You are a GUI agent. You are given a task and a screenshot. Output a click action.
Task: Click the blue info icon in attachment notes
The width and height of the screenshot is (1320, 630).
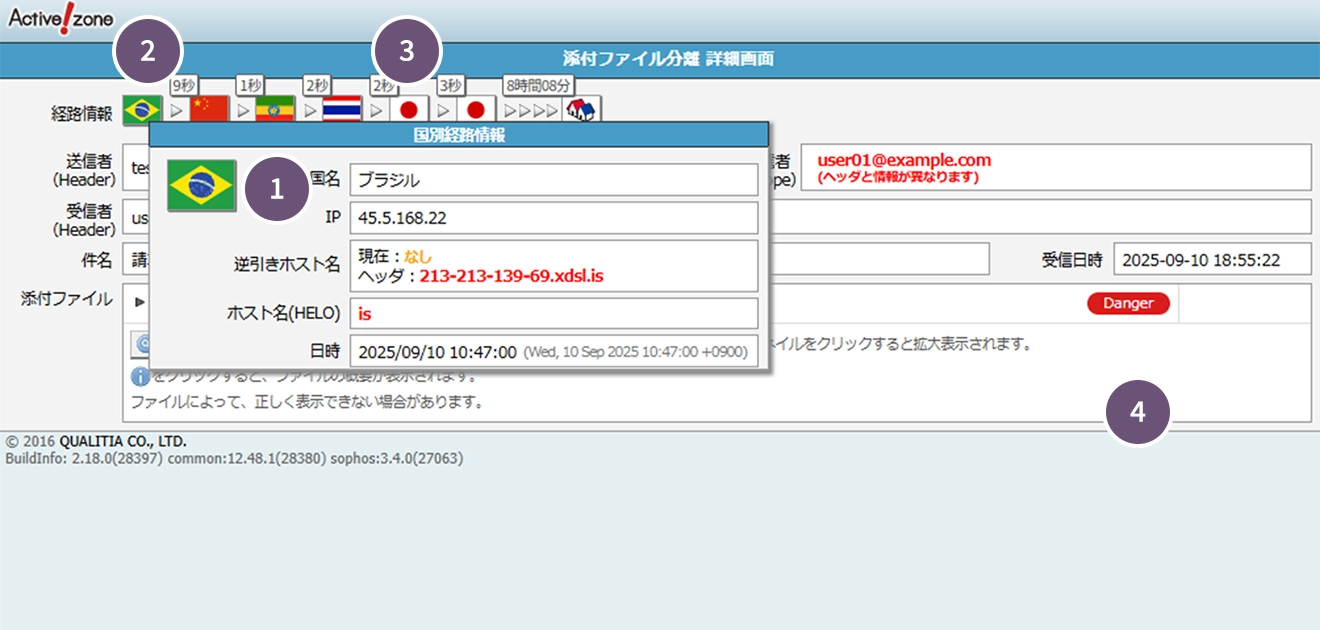click(x=140, y=377)
